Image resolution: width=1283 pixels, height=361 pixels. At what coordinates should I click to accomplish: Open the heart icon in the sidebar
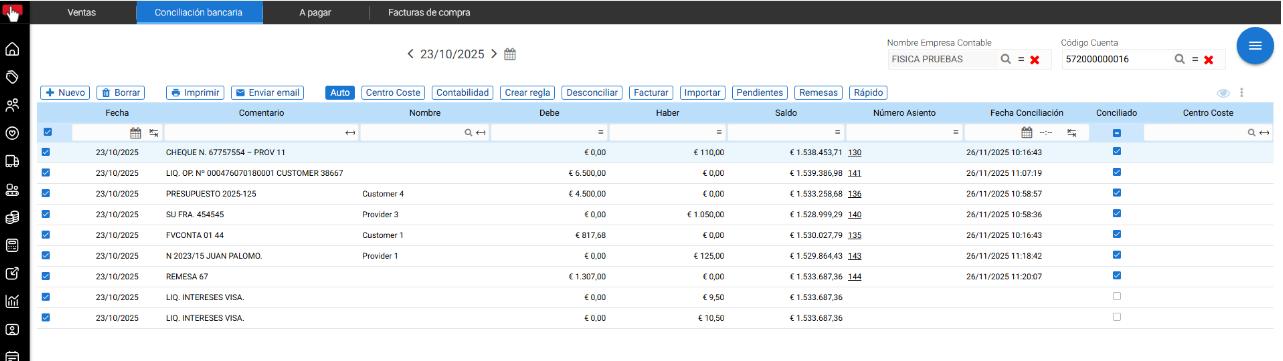coord(13,133)
